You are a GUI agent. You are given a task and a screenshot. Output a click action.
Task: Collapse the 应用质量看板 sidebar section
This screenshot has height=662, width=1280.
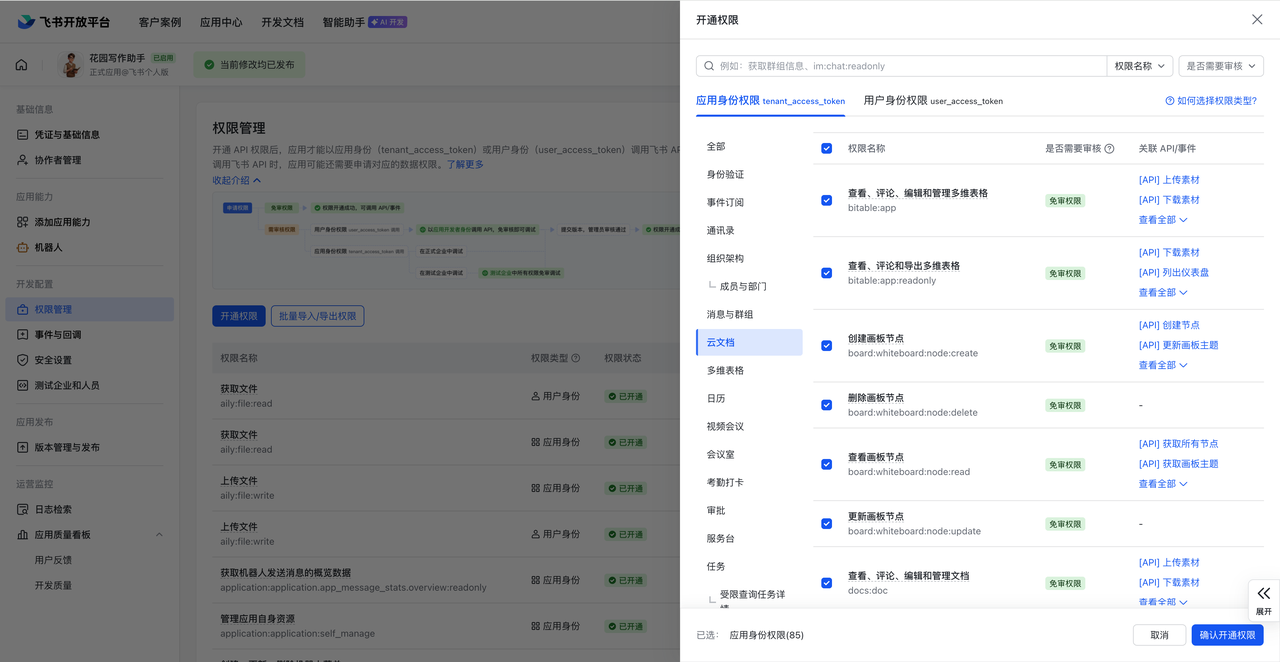(158, 534)
